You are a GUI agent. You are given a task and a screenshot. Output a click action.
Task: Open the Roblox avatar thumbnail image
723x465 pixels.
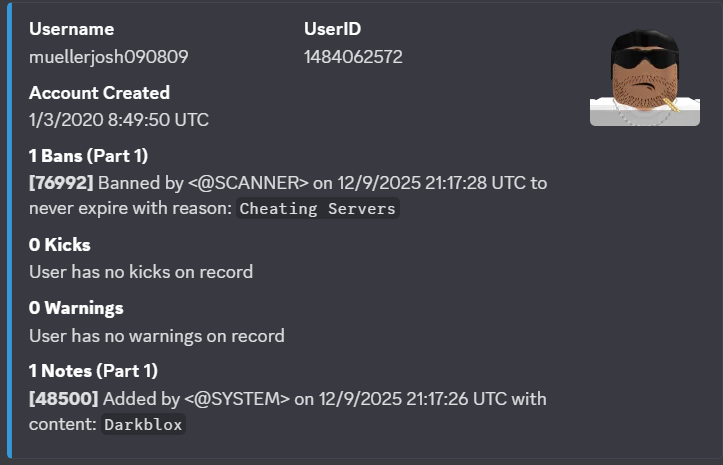645,77
